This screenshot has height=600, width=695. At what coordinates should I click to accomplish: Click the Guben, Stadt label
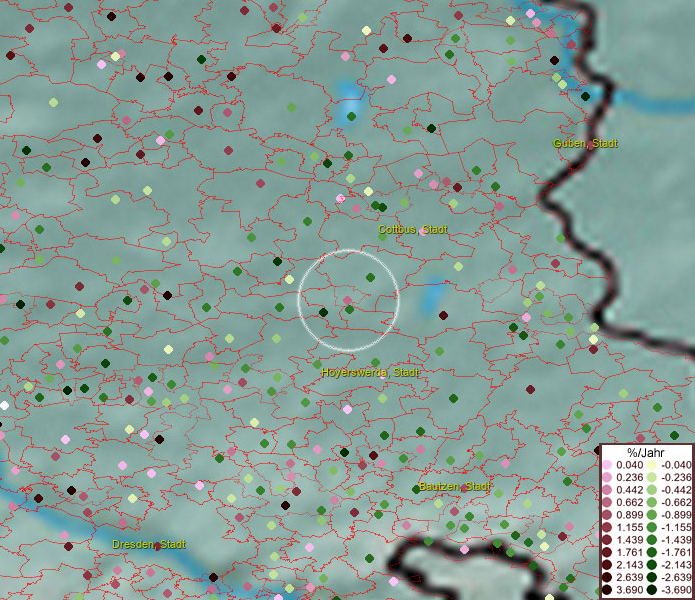[x=585, y=144]
